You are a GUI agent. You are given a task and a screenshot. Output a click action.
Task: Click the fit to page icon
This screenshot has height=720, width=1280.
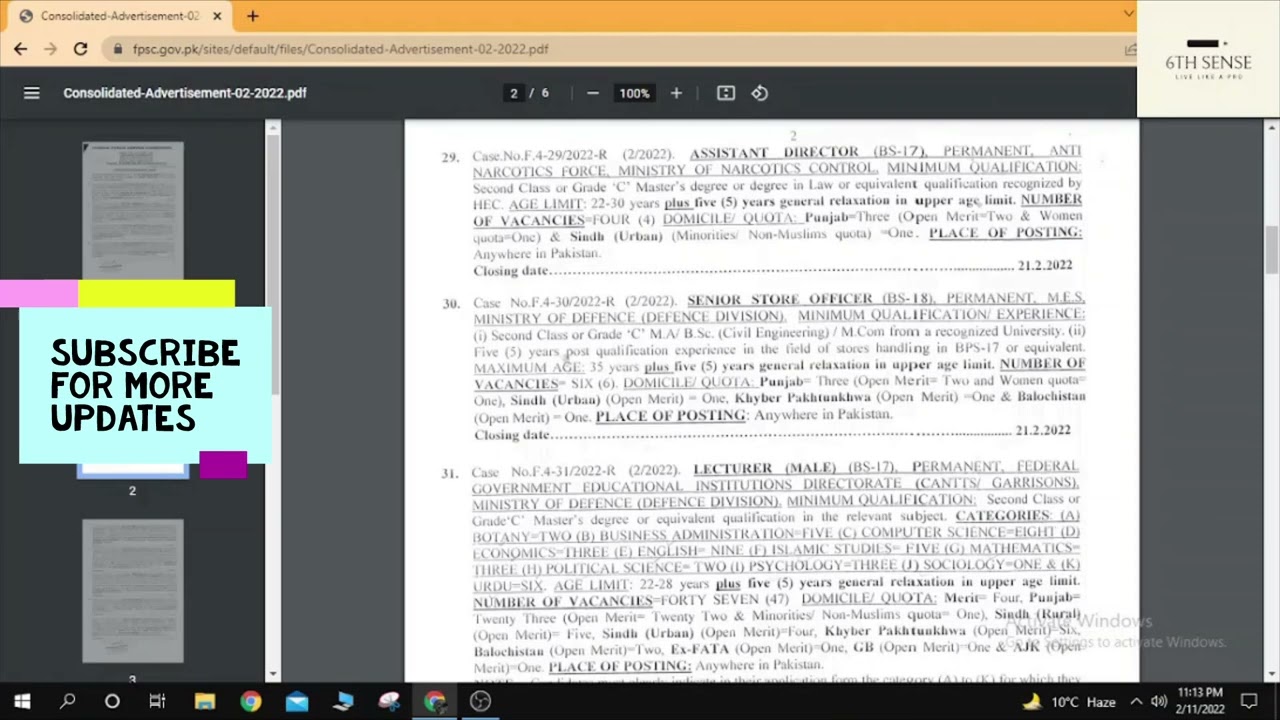coord(726,93)
